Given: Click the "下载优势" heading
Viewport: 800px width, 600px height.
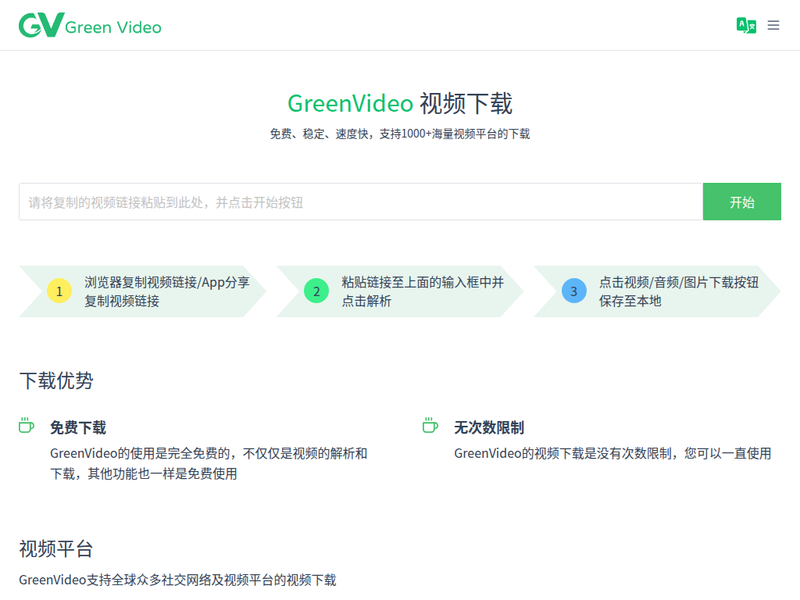Looking at the screenshot, I should pos(56,381).
